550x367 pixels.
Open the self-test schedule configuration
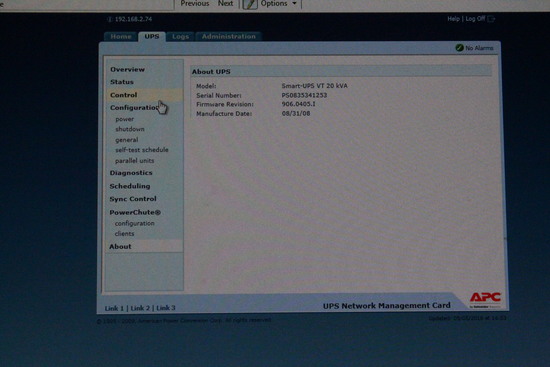pyautogui.click(x=142, y=150)
